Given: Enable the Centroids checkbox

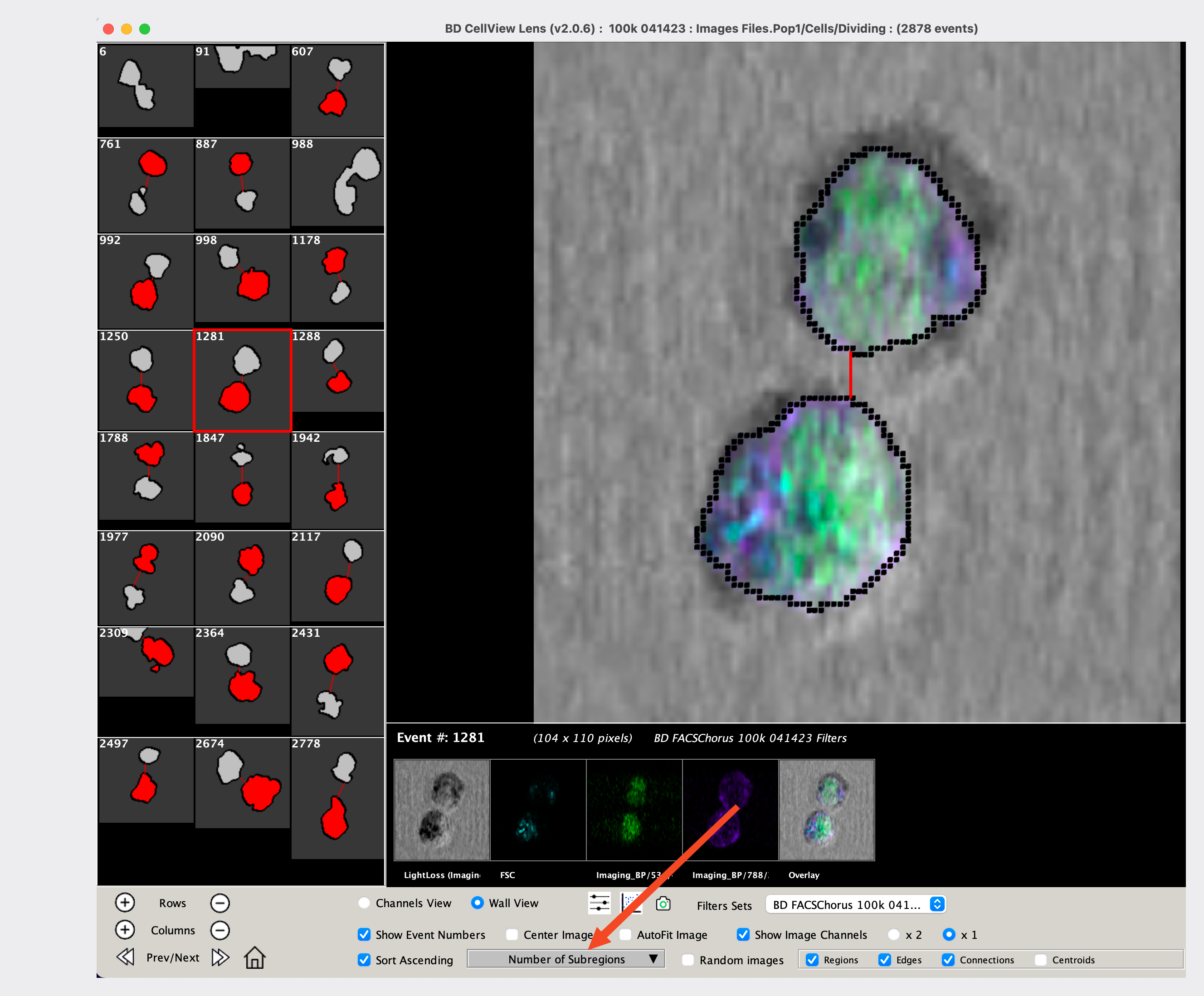Looking at the screenshot, I should click(1041, 960).
